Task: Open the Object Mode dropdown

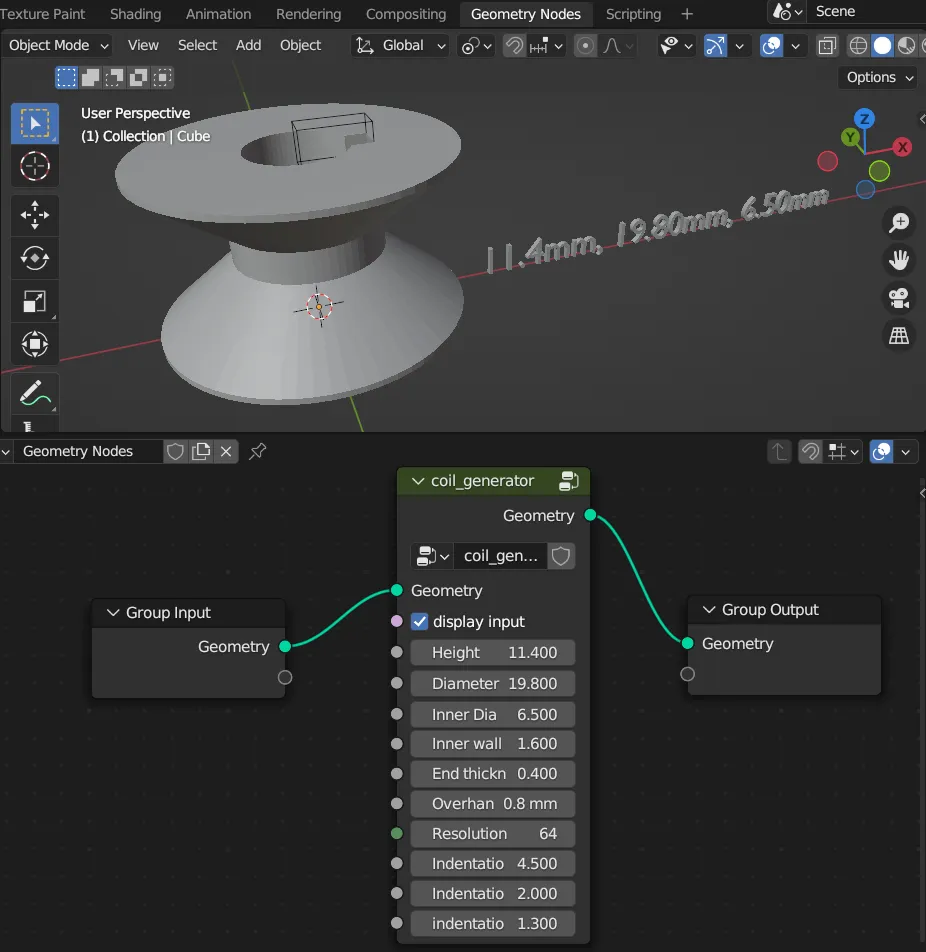Action: coord(58,46)
